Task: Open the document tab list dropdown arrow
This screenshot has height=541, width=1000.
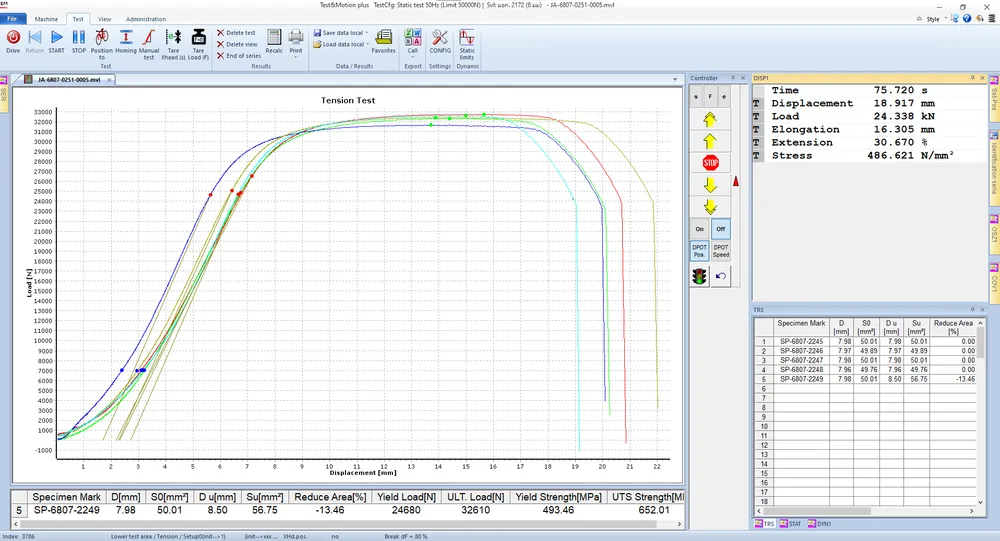Action: point(675,80)
